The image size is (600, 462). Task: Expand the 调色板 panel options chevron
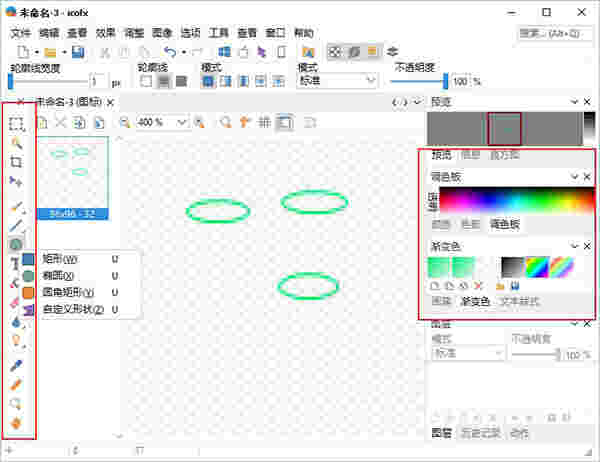574,176
